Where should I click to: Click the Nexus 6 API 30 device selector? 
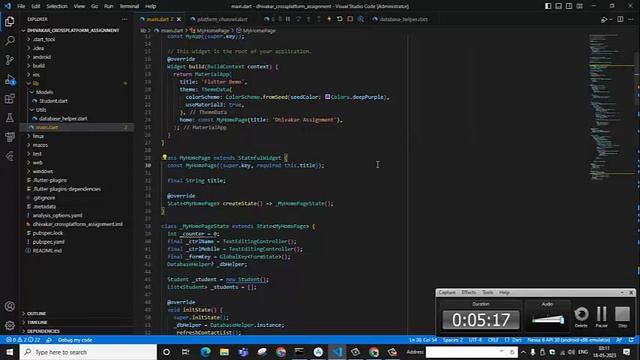tap(569, 340)
